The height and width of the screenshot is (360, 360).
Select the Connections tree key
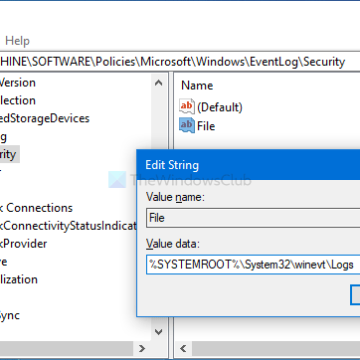tap(36, 208)
